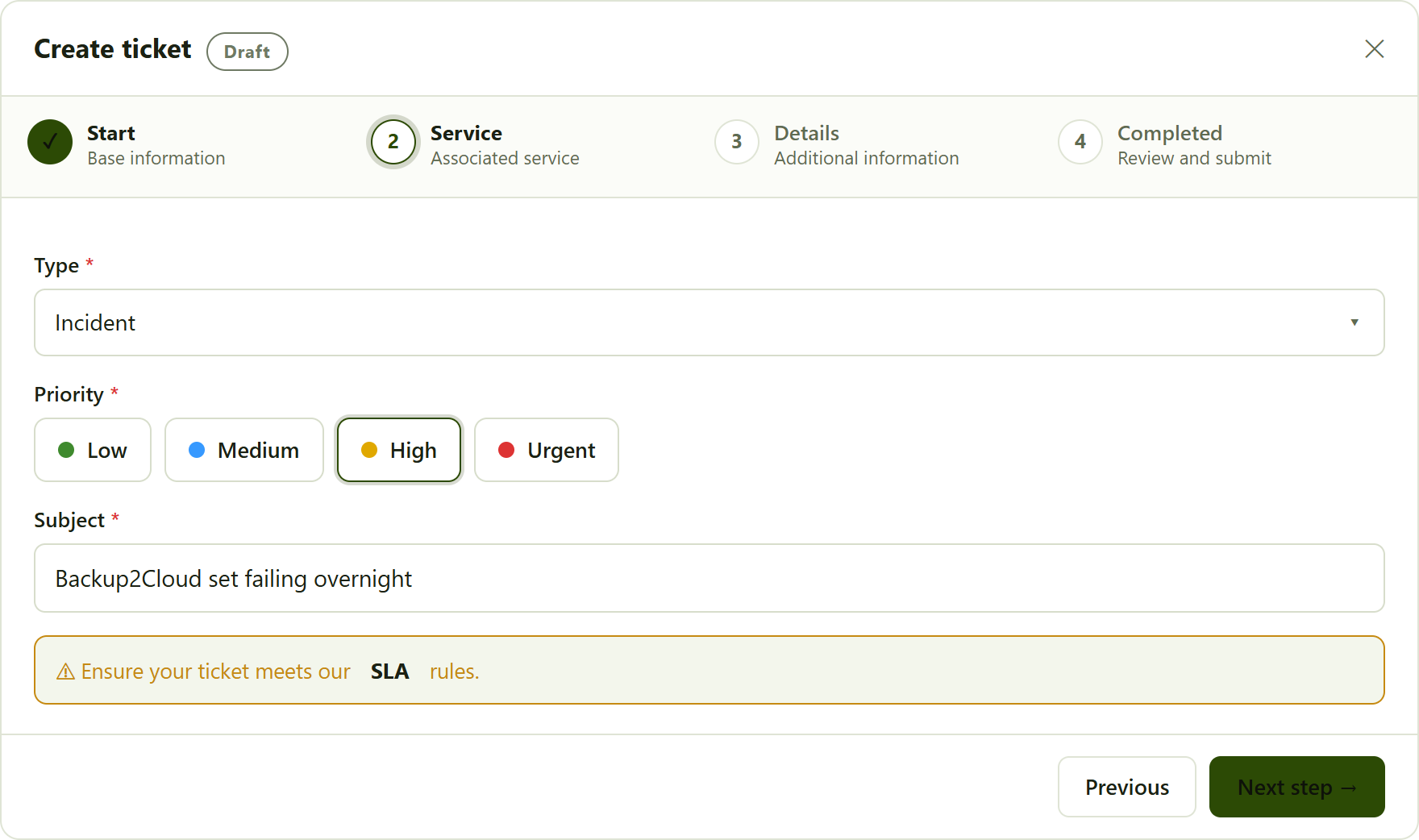This screenshot has height=840, width=1419.
Task: Click the warning triangle icon in SLA notice
Action: tap(65, 672)
